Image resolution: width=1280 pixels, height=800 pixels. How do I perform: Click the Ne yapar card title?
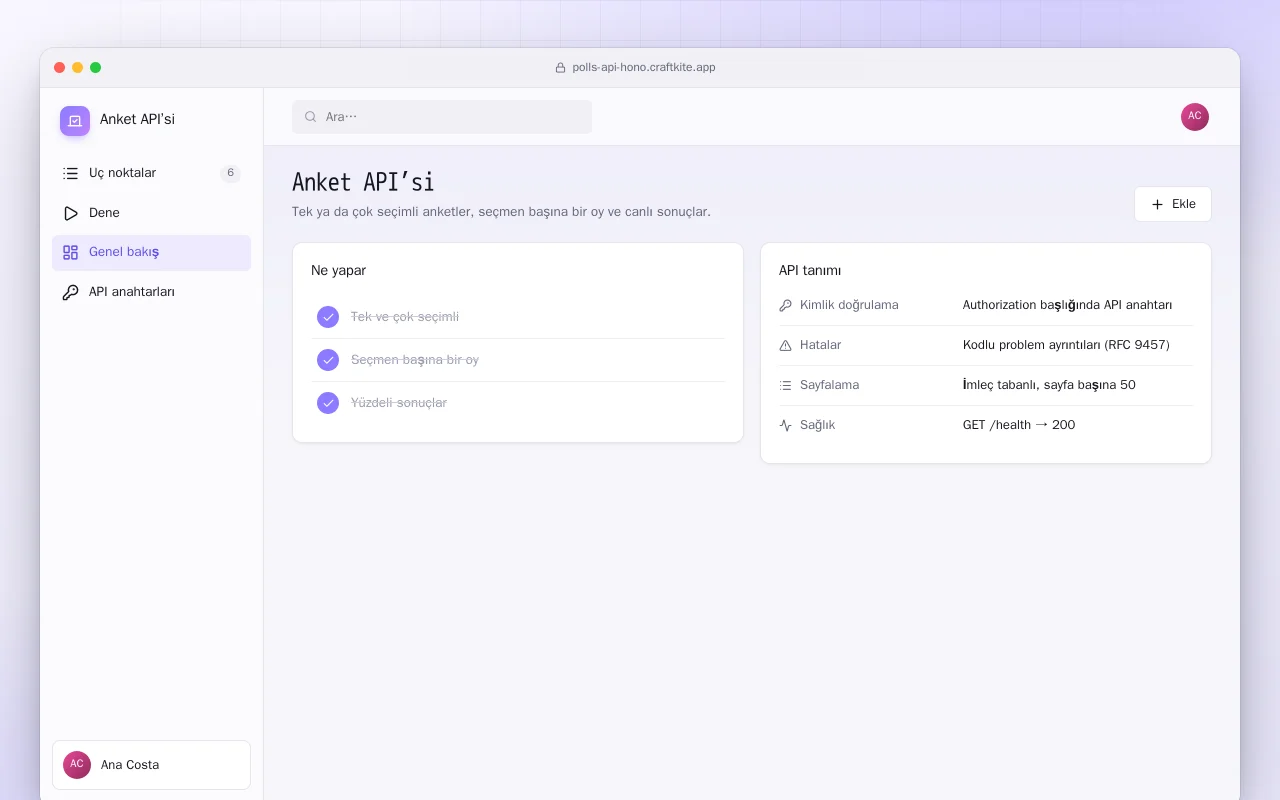point(338,271)
